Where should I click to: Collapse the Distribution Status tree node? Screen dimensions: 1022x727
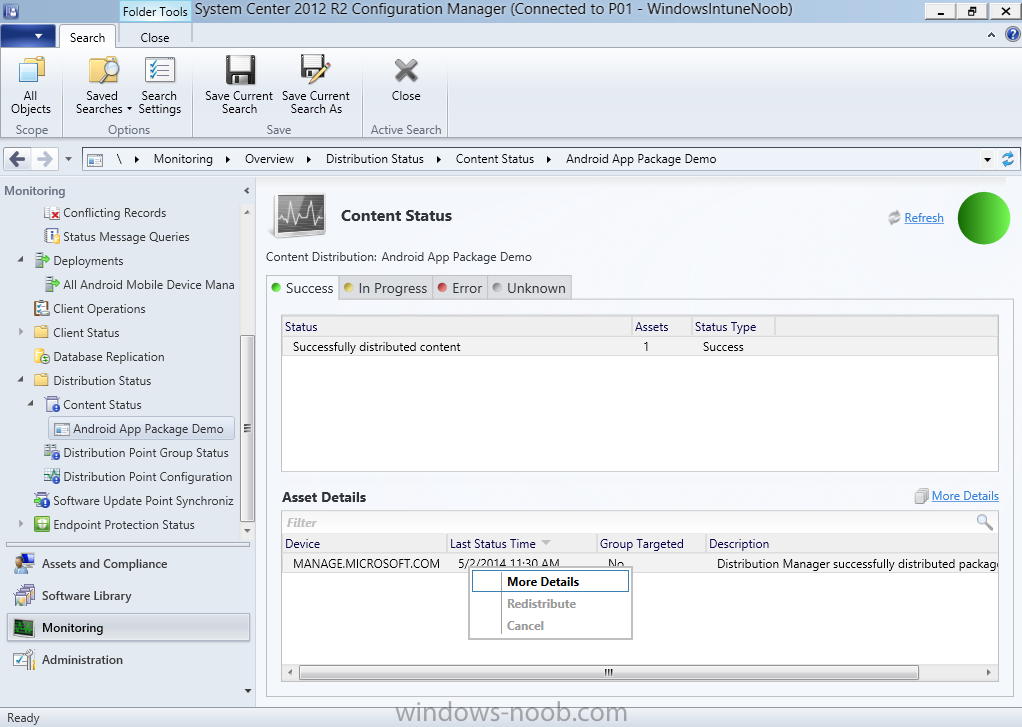[x=21, y=380]
